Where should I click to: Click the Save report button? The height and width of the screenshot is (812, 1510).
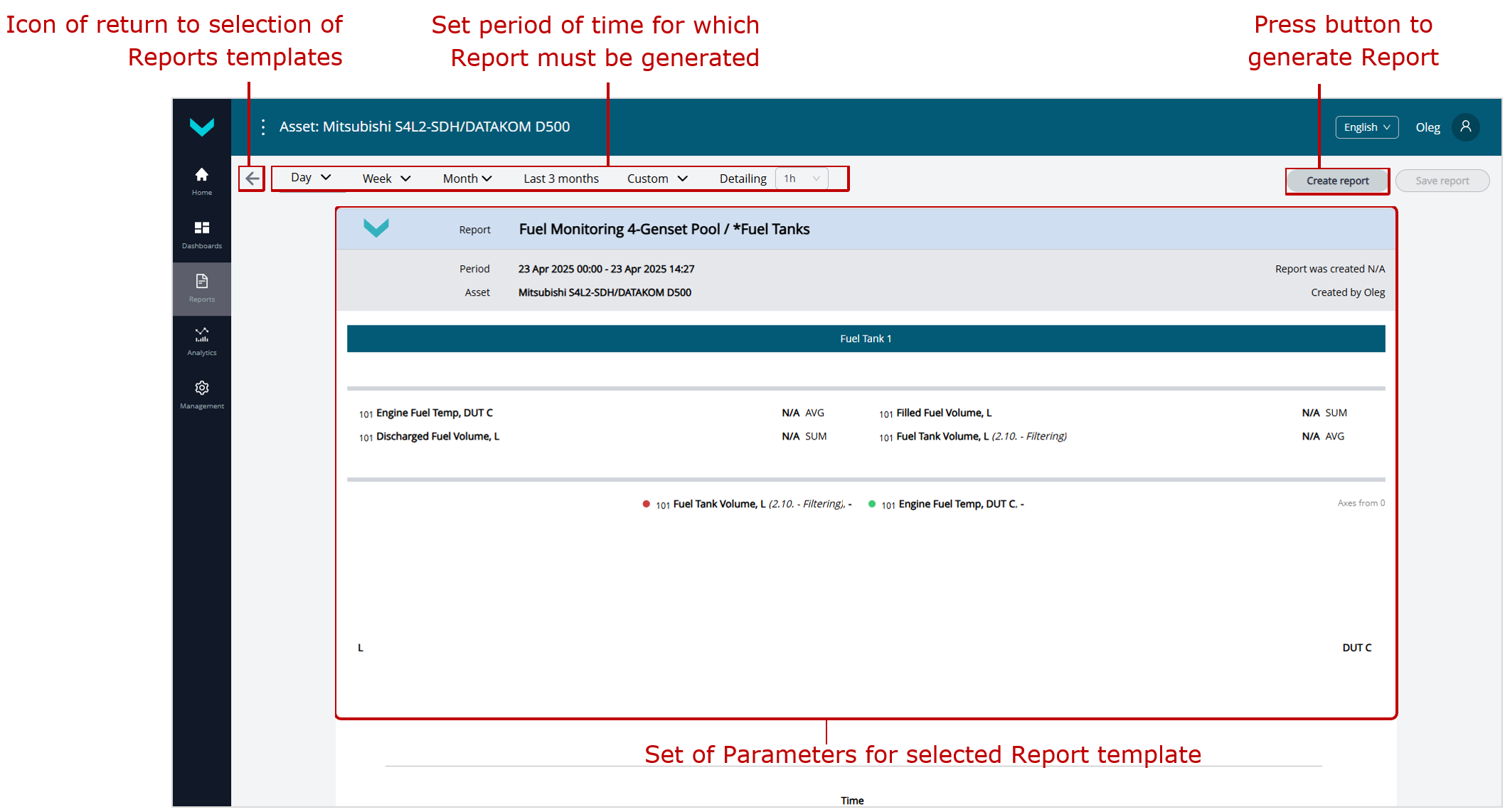(1442, 181)
